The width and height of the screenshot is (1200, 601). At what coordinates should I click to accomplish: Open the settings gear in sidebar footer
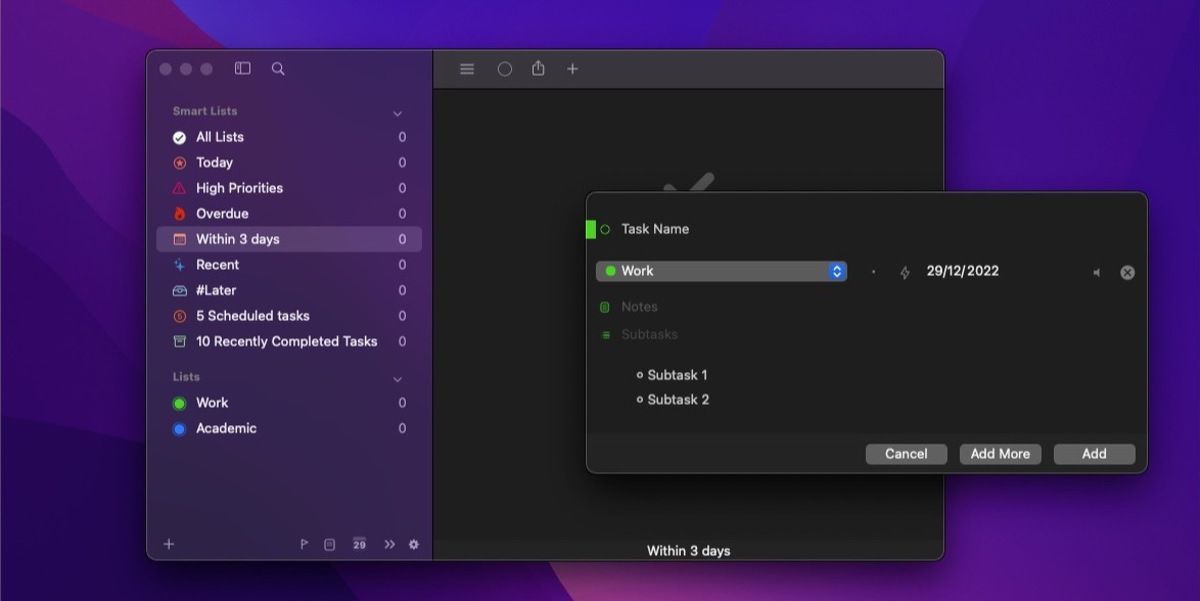tap(414, 544)
